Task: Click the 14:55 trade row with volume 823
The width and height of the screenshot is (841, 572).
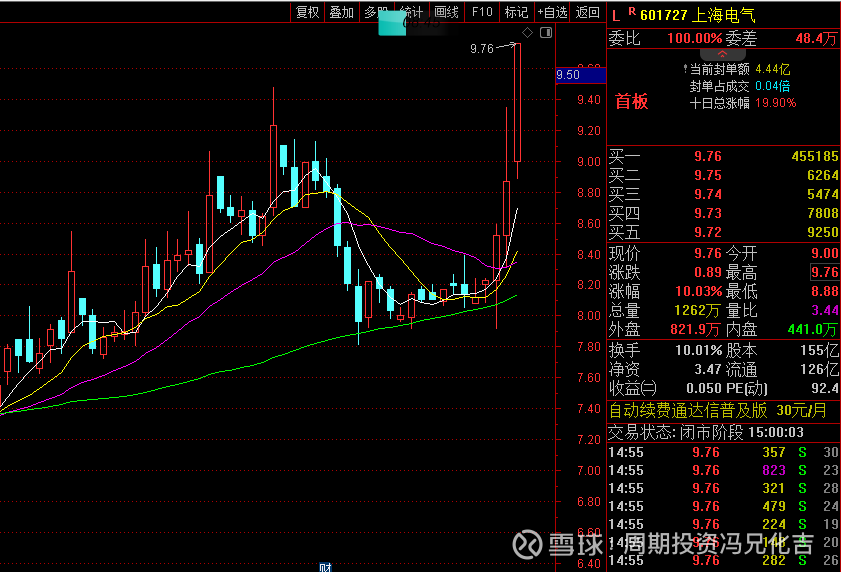Action: click(724, 471)
